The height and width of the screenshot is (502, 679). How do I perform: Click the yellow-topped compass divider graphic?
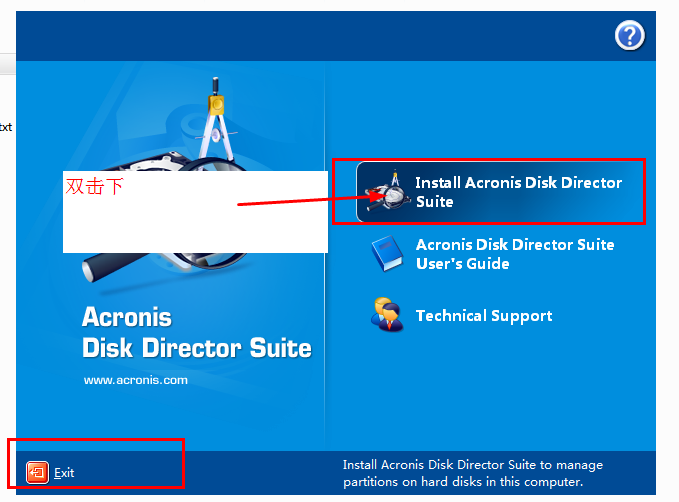point(216,119)
